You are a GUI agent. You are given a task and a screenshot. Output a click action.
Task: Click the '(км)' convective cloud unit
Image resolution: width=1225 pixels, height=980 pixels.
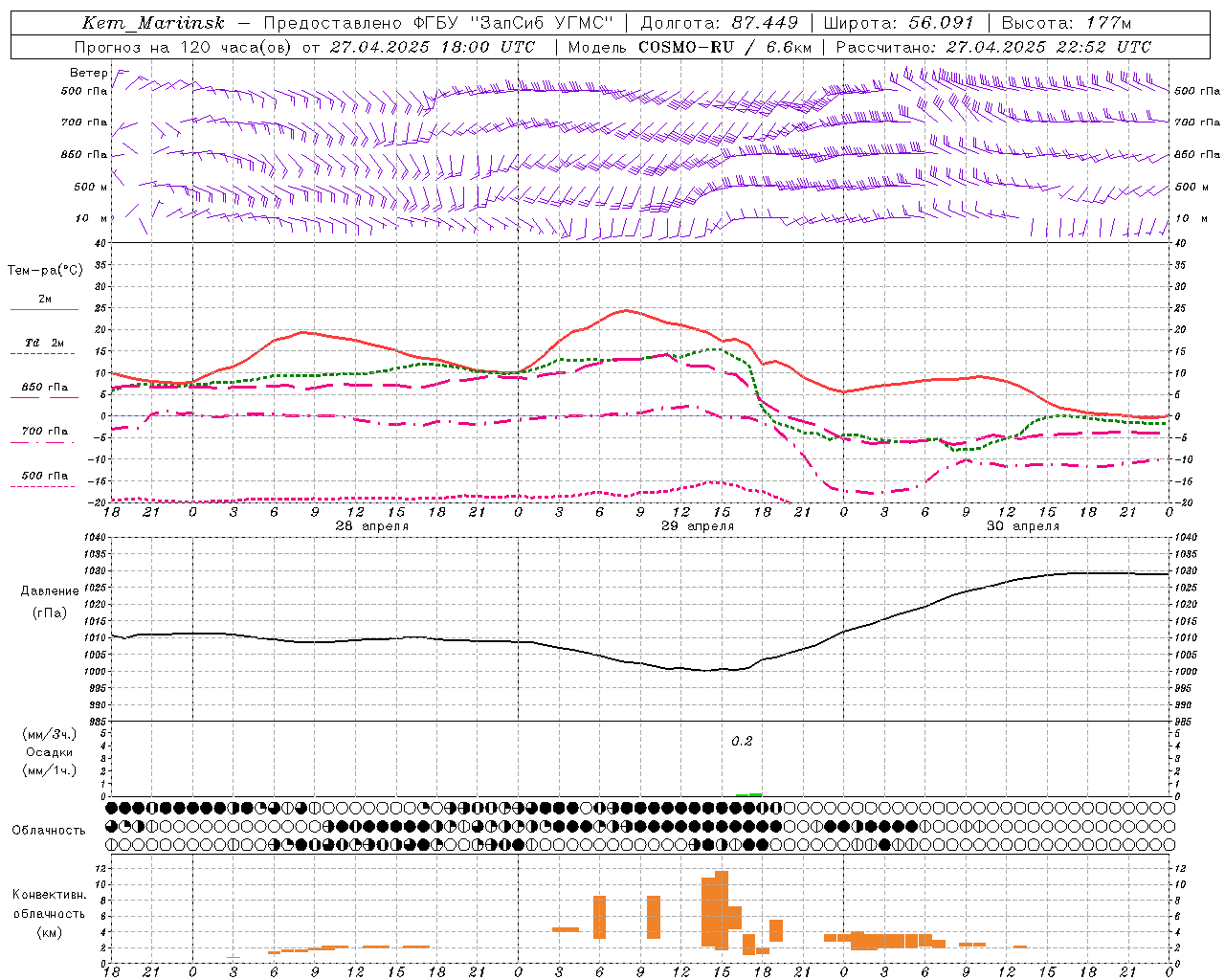pos(50,932)
